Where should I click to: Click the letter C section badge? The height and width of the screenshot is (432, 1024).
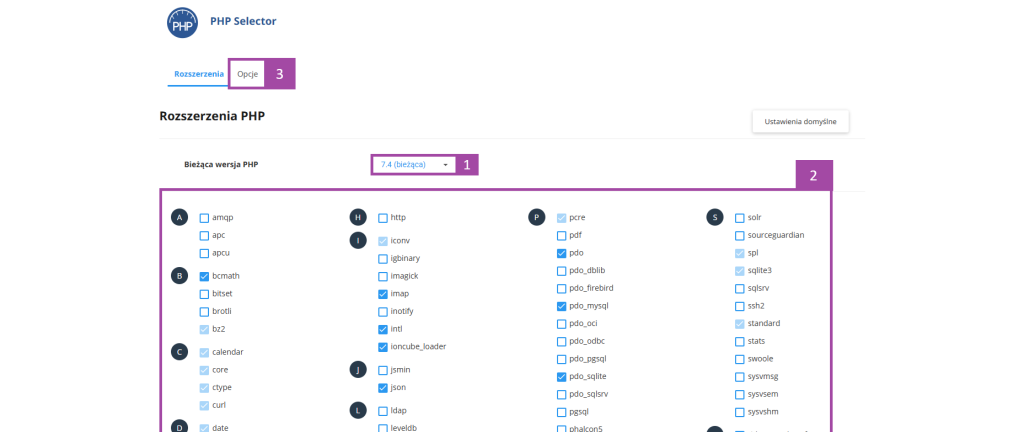tap(179, 351)
